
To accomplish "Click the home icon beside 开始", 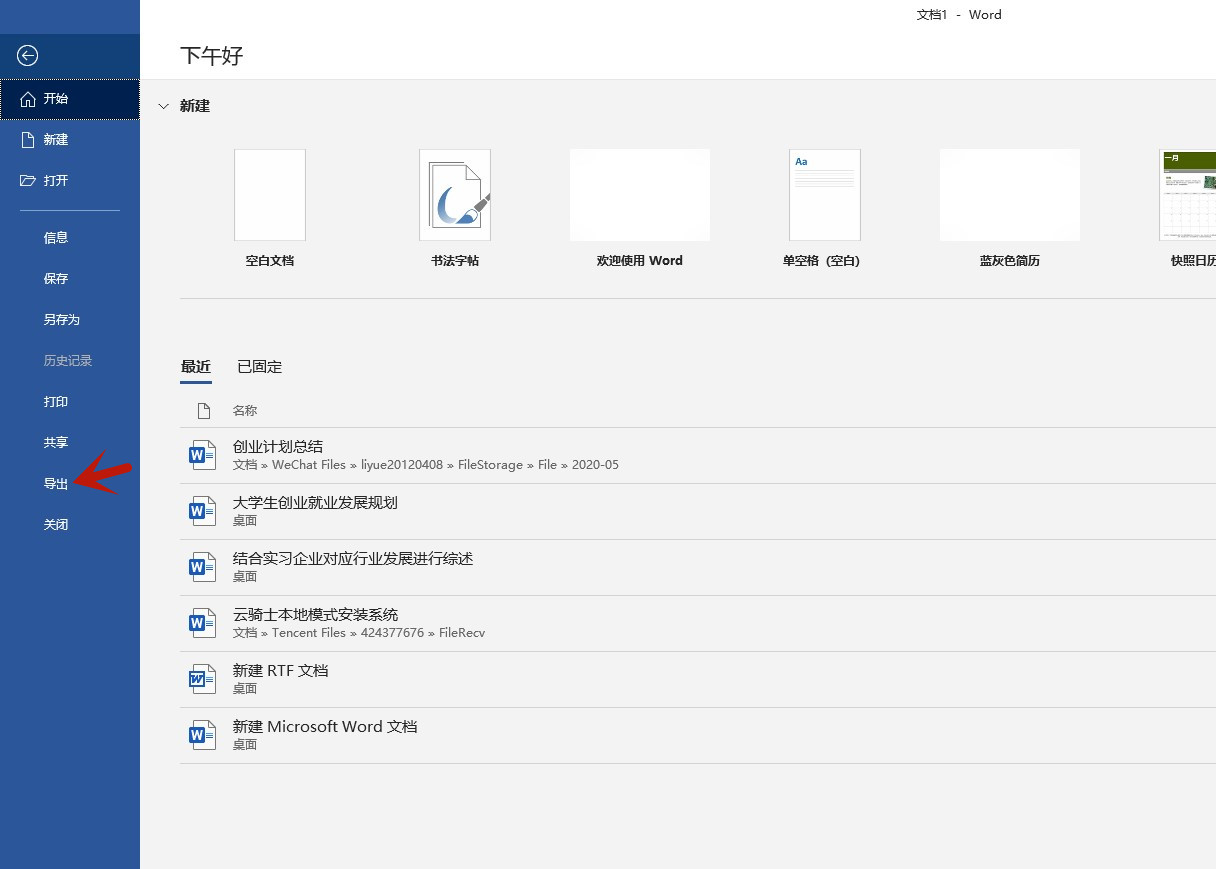I will point(28,99).
